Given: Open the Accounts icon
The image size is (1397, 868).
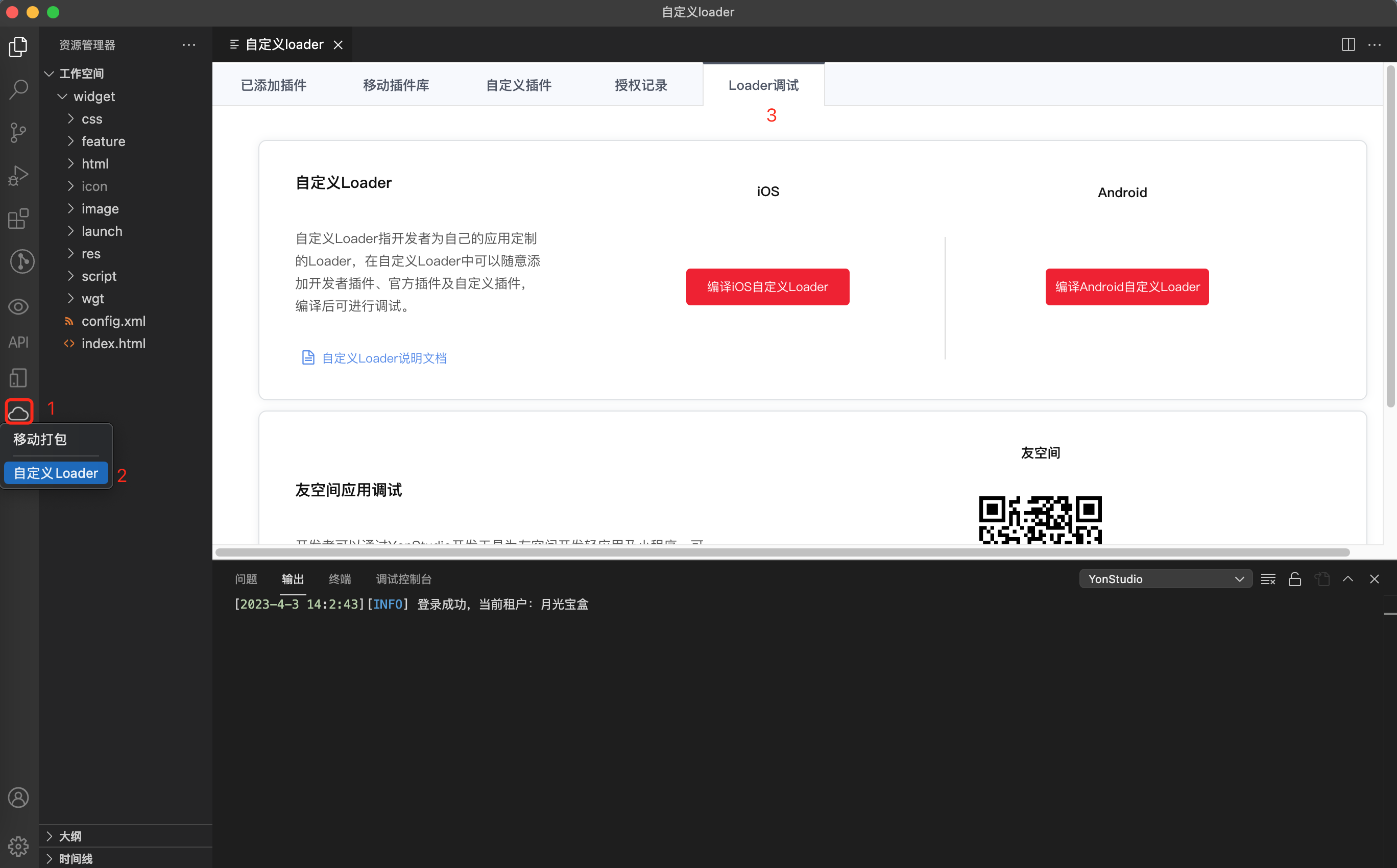Looking at the screenshot, I should point(18,798).
